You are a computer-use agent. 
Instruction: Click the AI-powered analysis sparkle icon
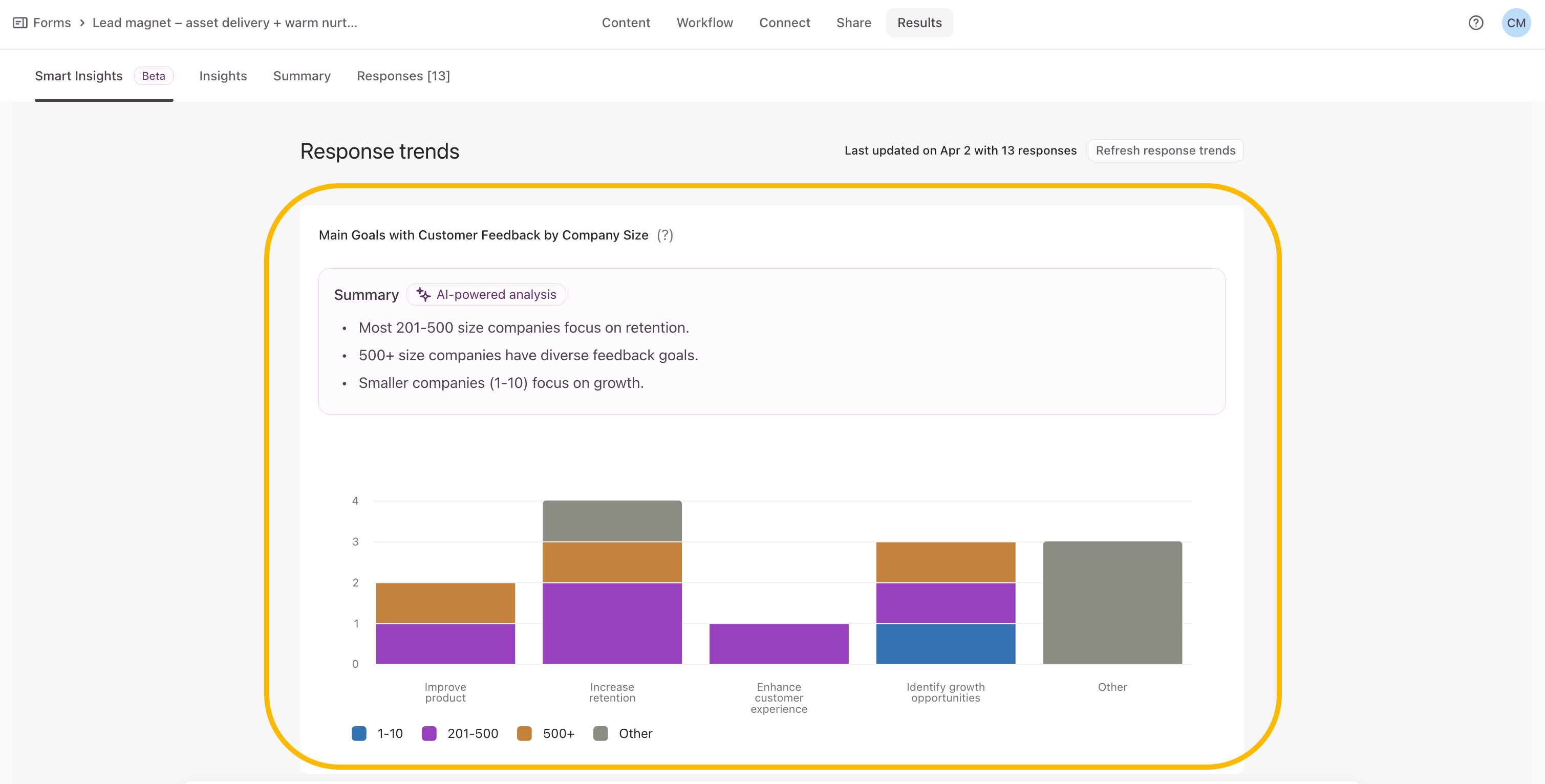423,294
